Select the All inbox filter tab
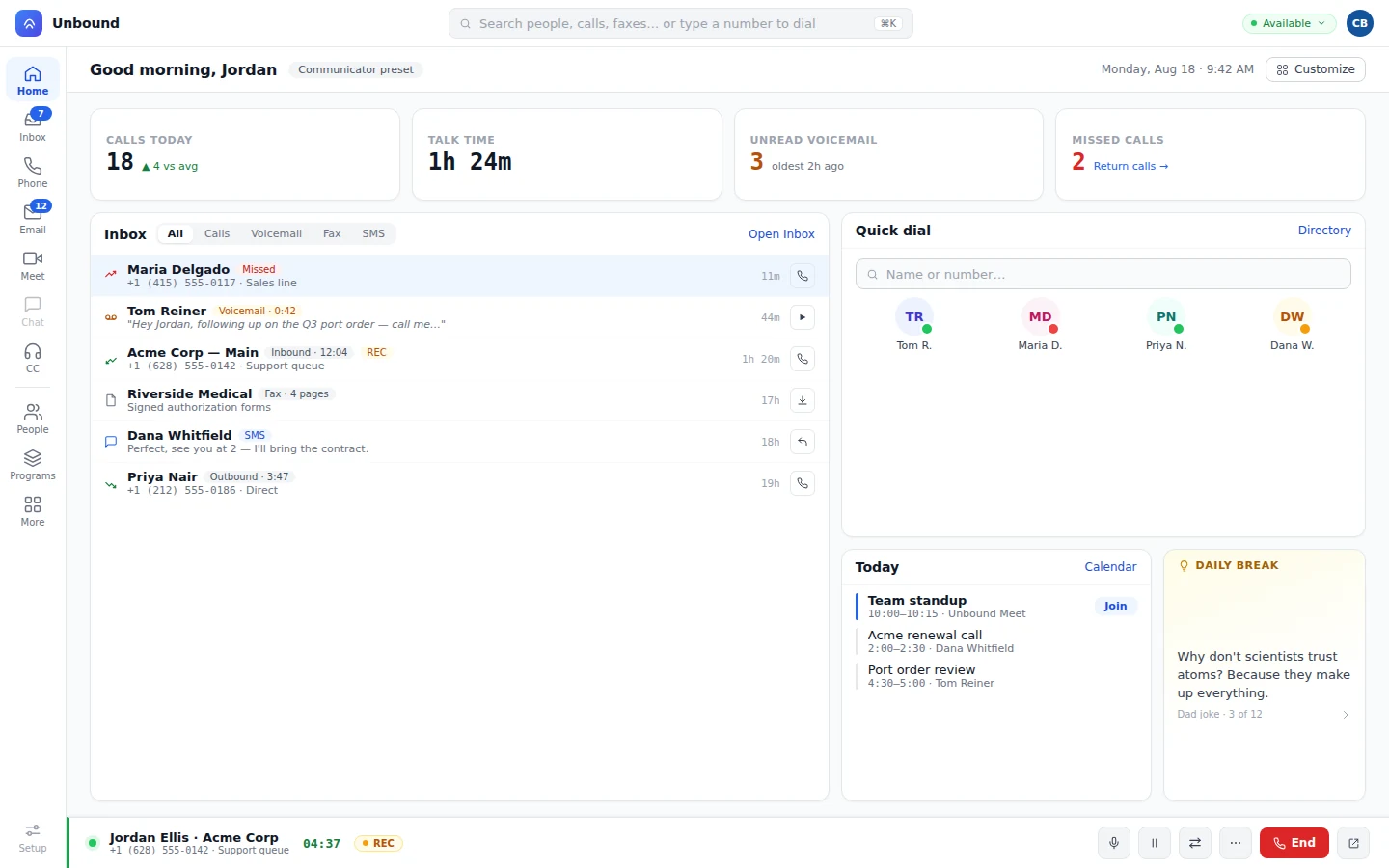 tap(176, 233)
